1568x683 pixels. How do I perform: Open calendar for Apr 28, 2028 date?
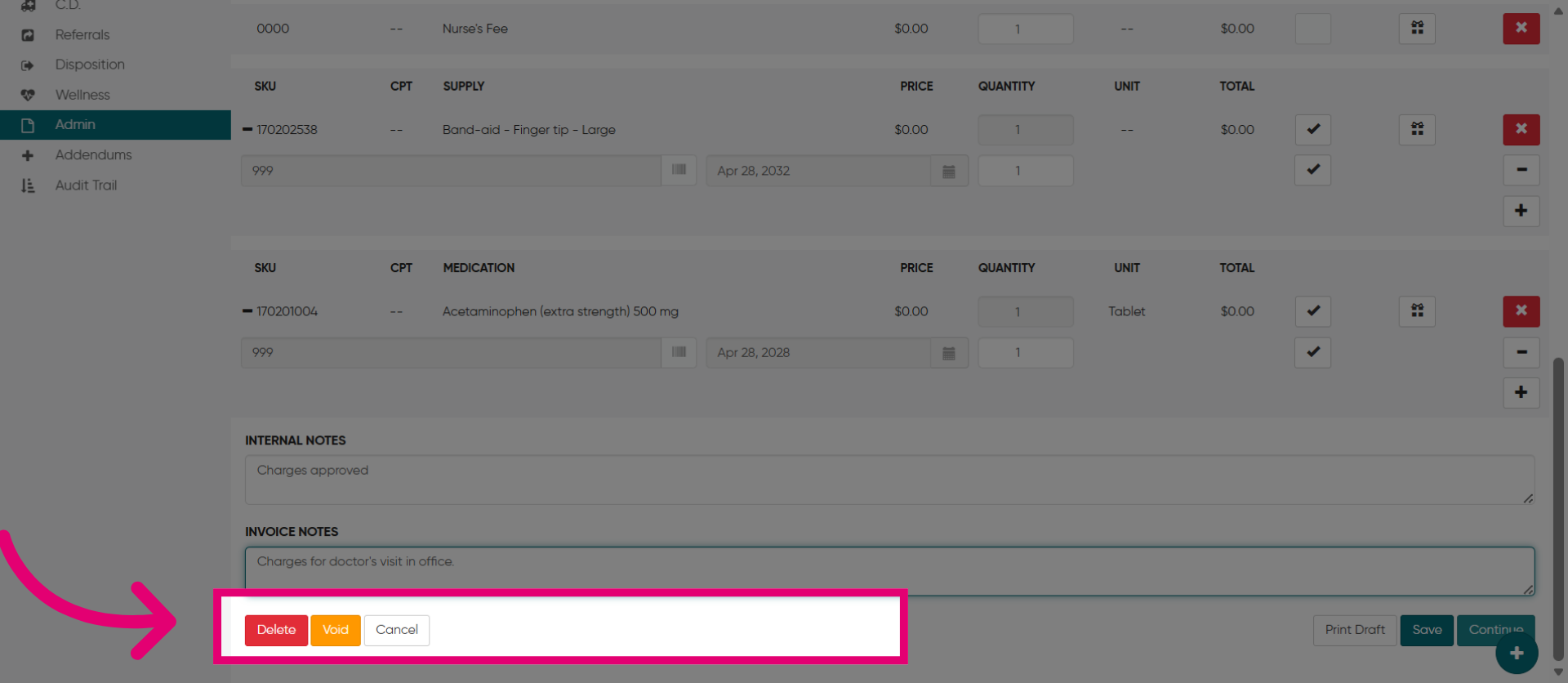tap(949, 353)
